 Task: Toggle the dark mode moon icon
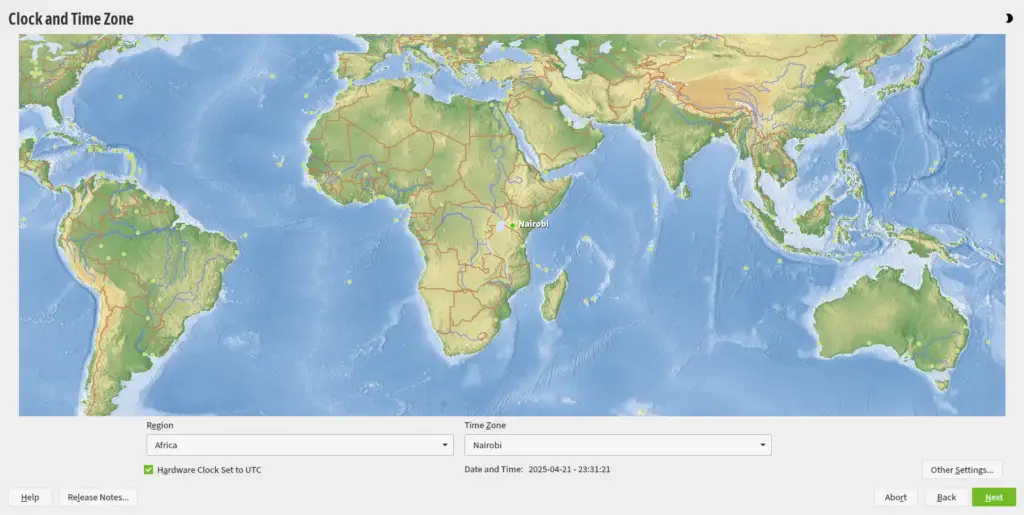pyautogui.click(x=1008, y=18)
